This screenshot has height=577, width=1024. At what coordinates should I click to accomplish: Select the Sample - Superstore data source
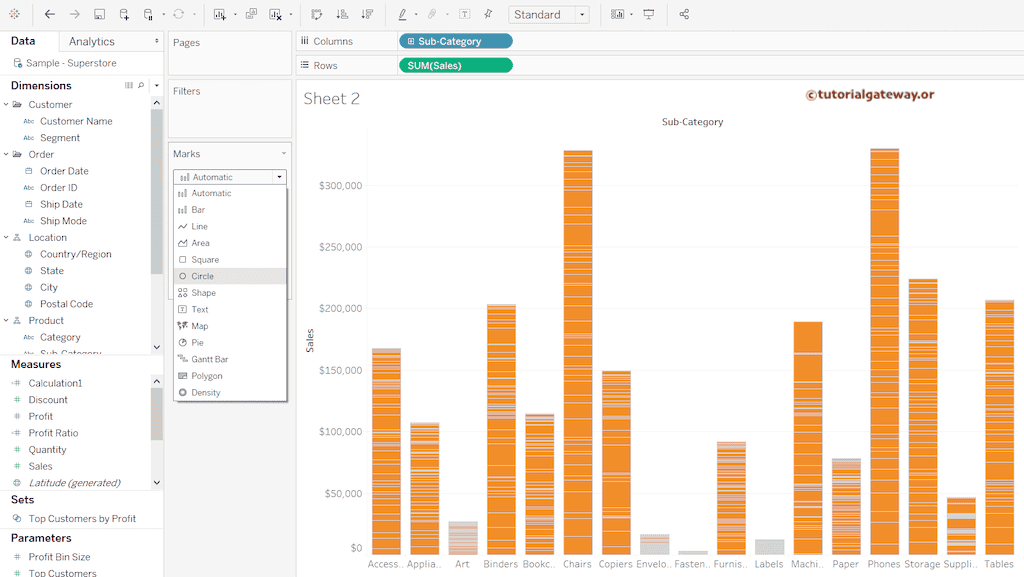tap(71, 63)
